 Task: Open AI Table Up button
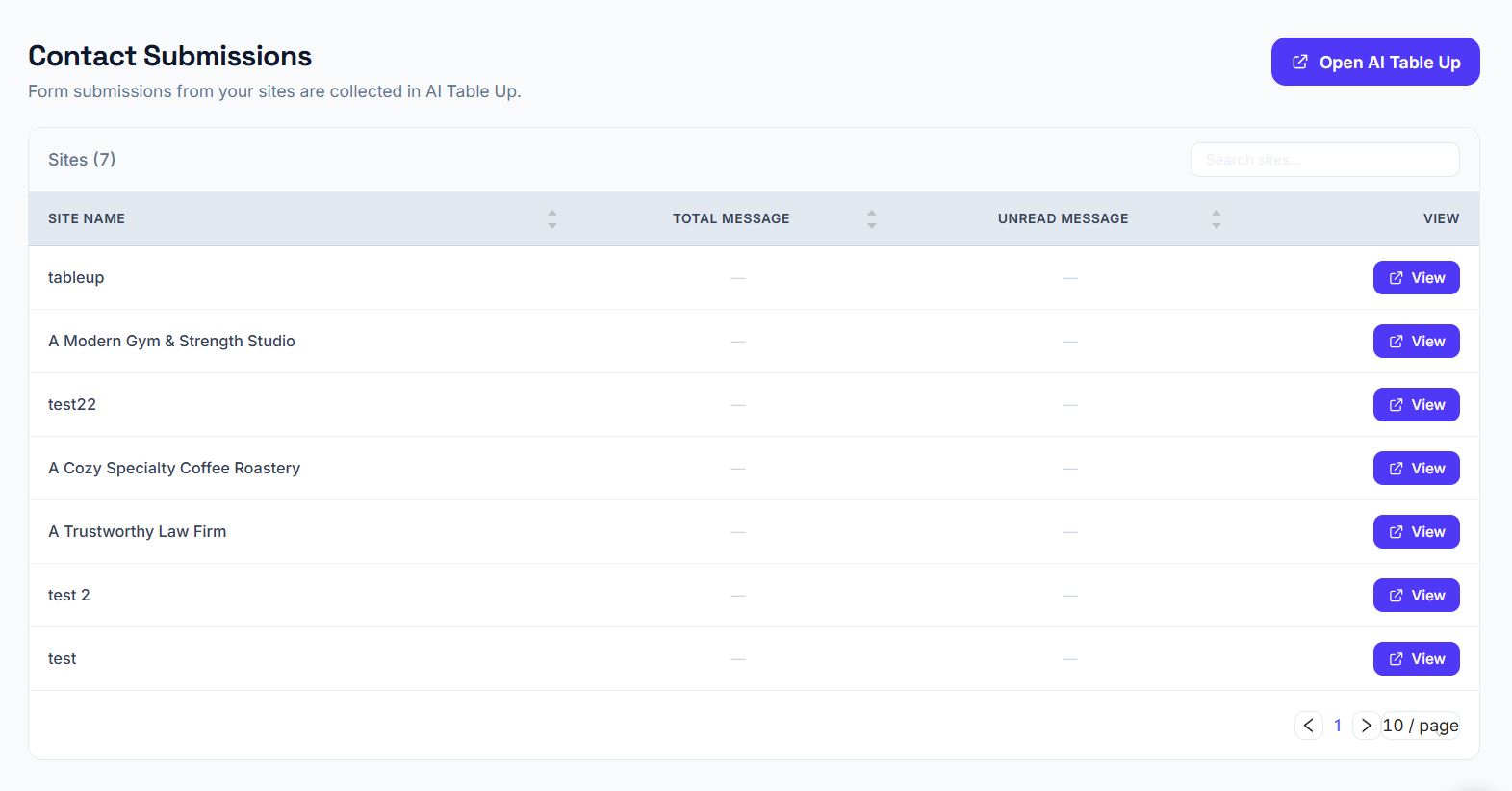[x=1375, y=62]
